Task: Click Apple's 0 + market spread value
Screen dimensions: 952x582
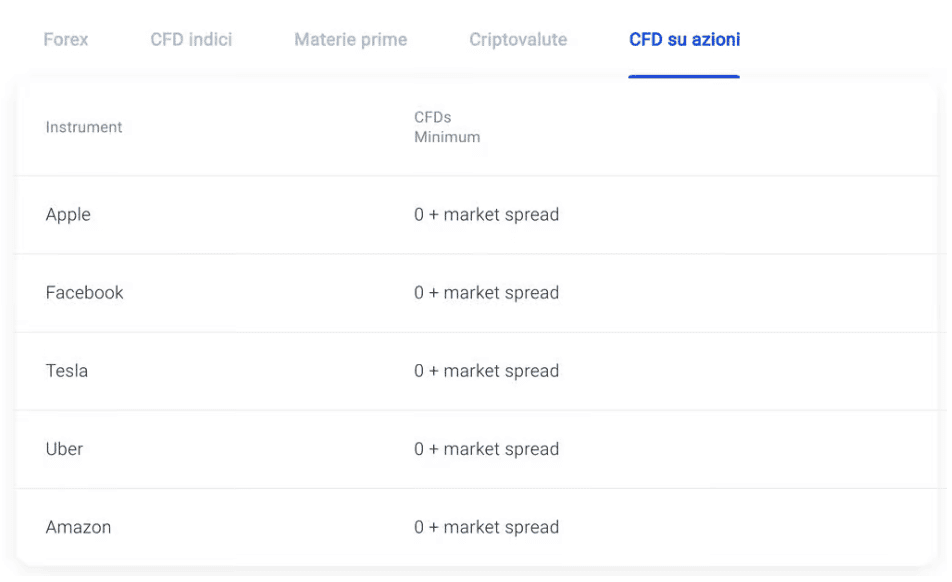Action: [x=486, y=215]
